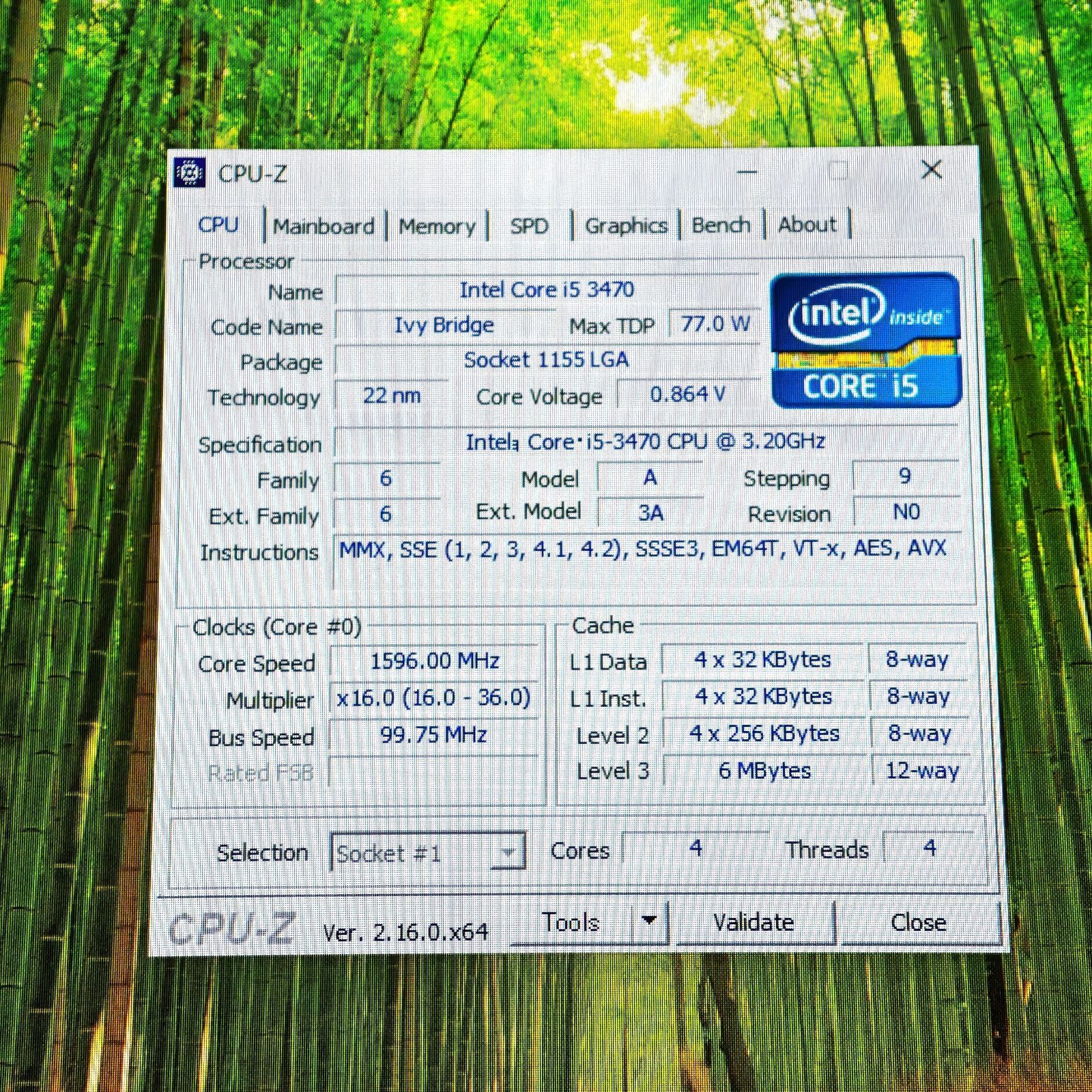Open the Selection combo box arrow
Viewport: 1092px width, 1092px height.
pyautogui.click(x=508, y=852)
